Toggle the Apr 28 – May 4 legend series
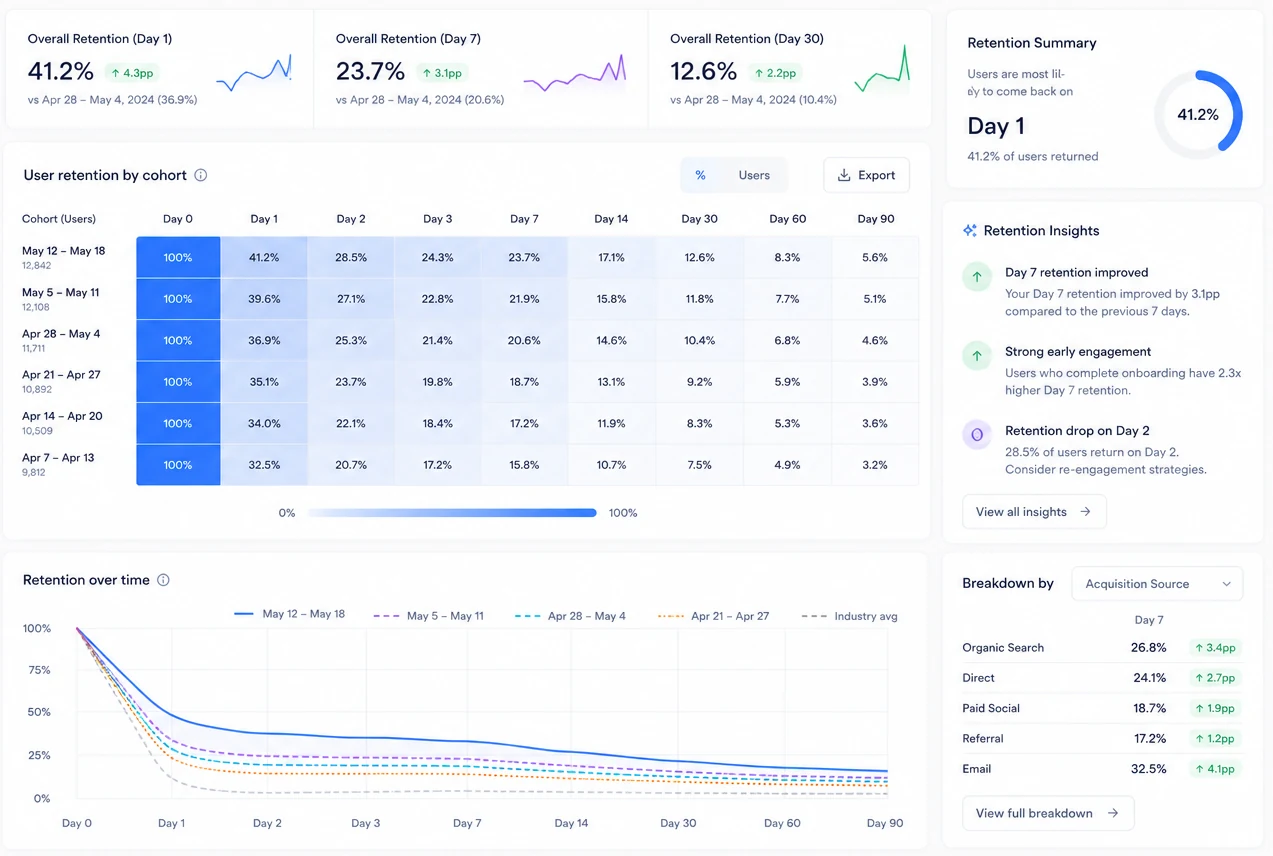This screenshot has width=1273, height=856. tap(570, 616)
